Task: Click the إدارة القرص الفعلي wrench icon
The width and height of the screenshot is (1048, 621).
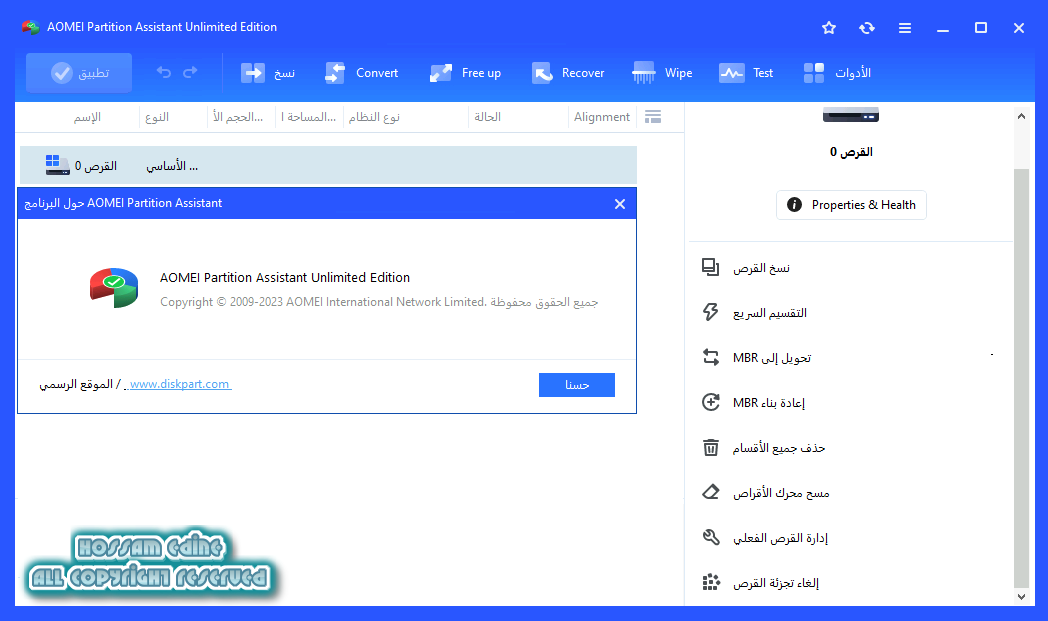Action: click(710, 537)
